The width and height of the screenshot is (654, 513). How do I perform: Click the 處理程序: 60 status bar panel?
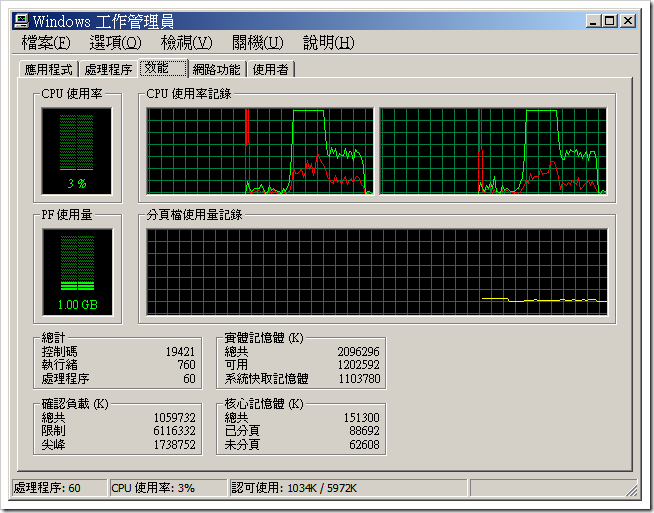(x=60, y=488)
